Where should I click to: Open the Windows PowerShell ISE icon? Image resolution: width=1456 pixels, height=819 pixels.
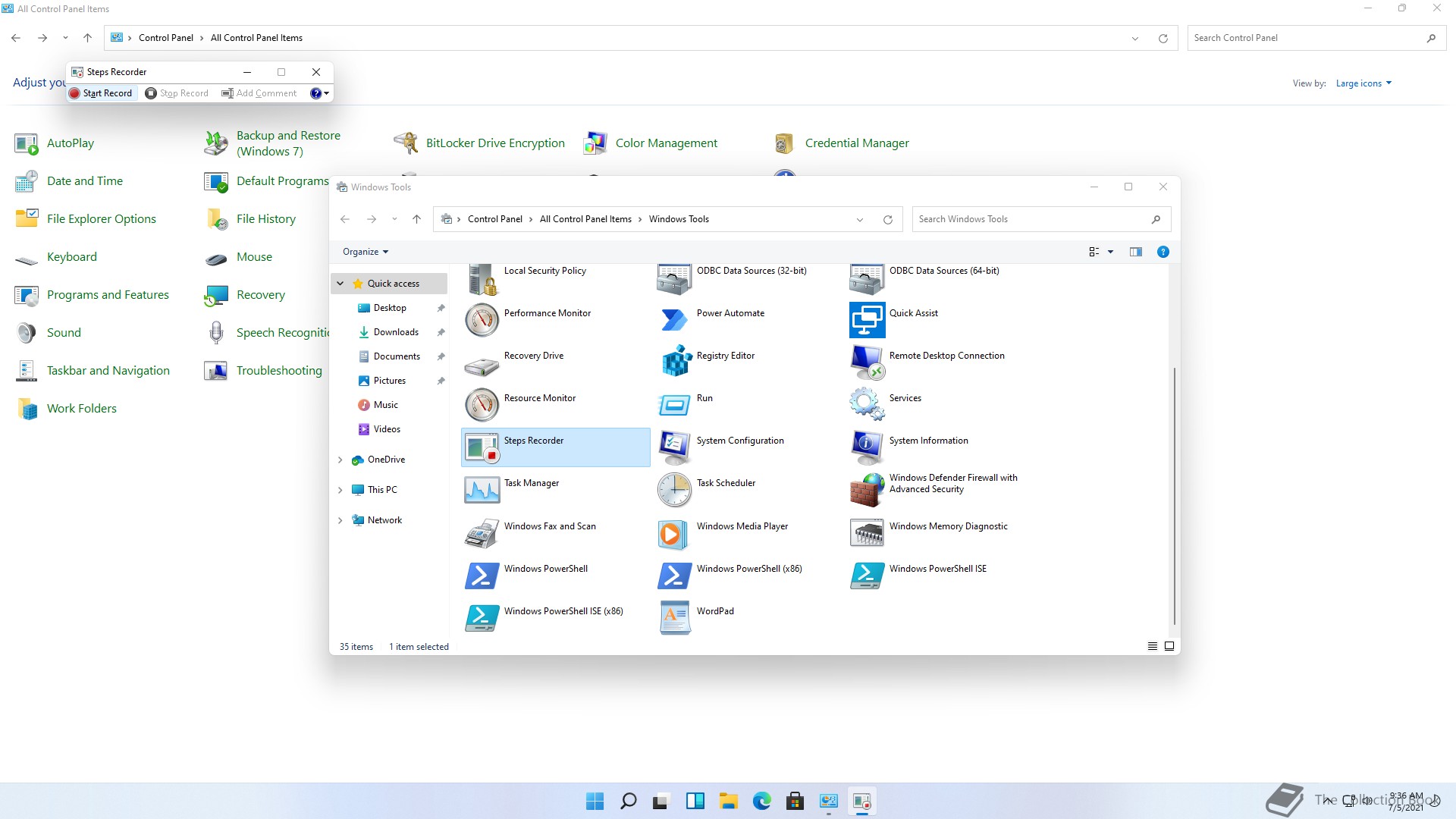click(x=867, y=576)
